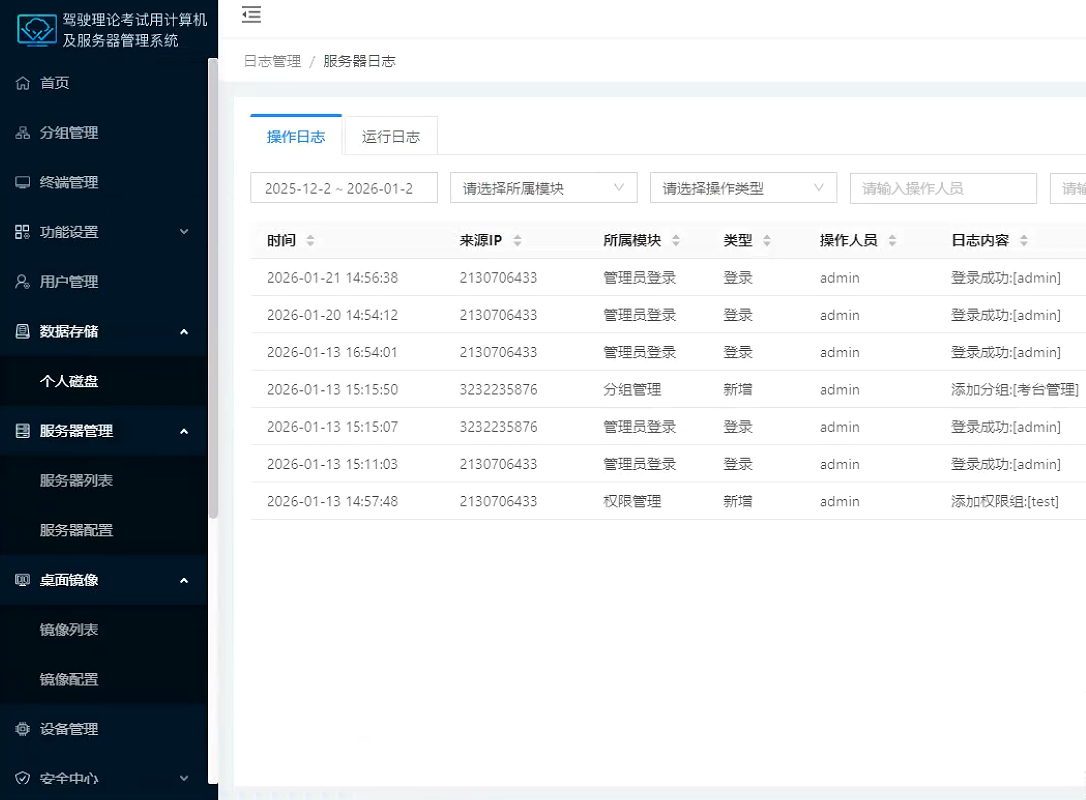Viewport: 1086px width, 800px height.
Task: Click the group icon beside 分组管理
Action: 23,133
